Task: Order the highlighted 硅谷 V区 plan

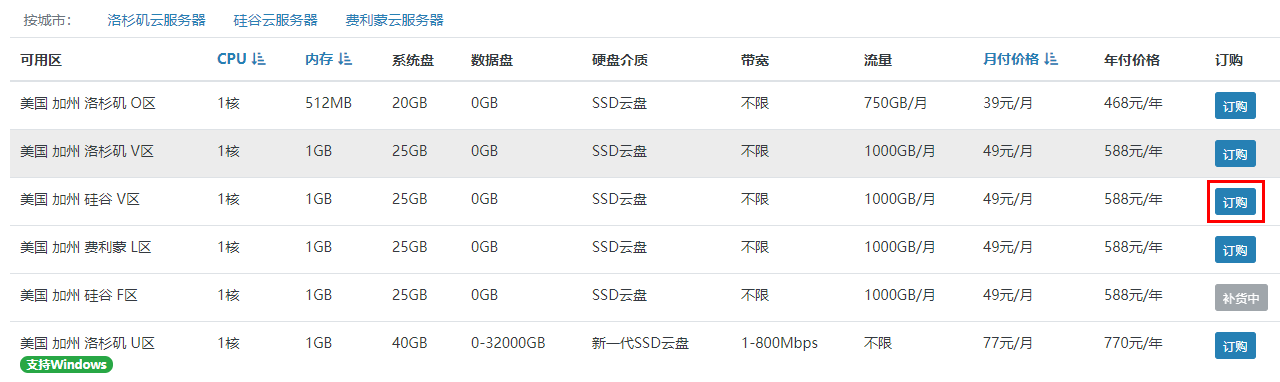Action: [x=1235, y=202]
